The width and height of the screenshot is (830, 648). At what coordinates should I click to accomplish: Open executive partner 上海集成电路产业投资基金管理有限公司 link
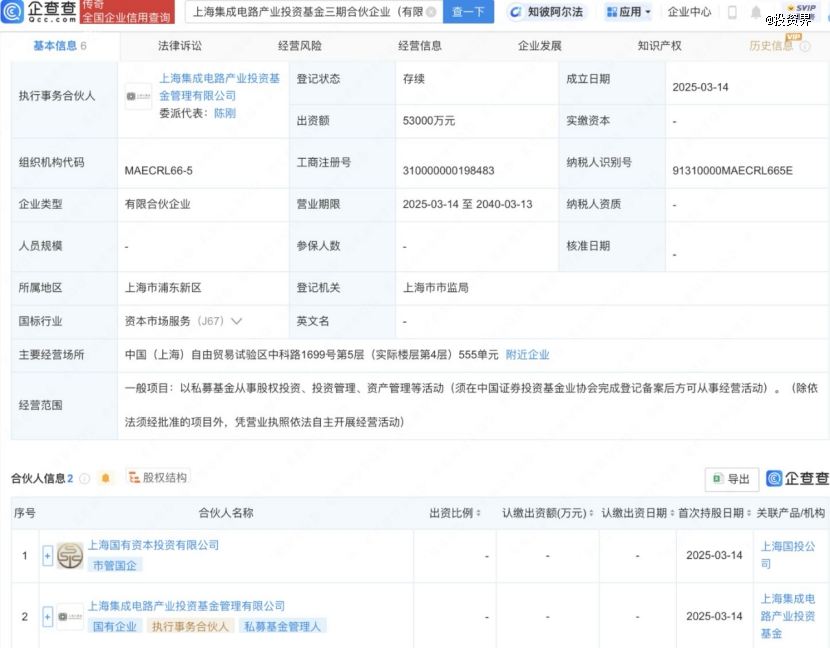(220, 87)
